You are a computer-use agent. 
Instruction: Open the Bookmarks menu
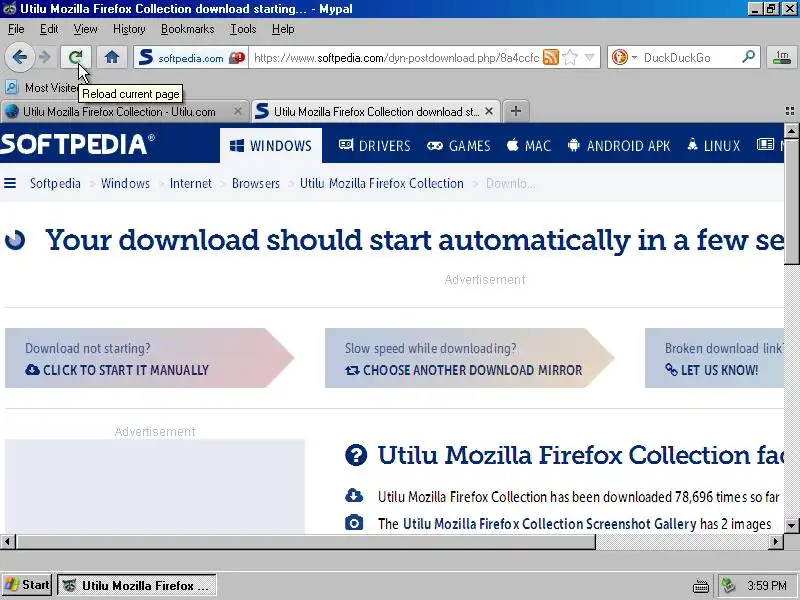(187, 29)
